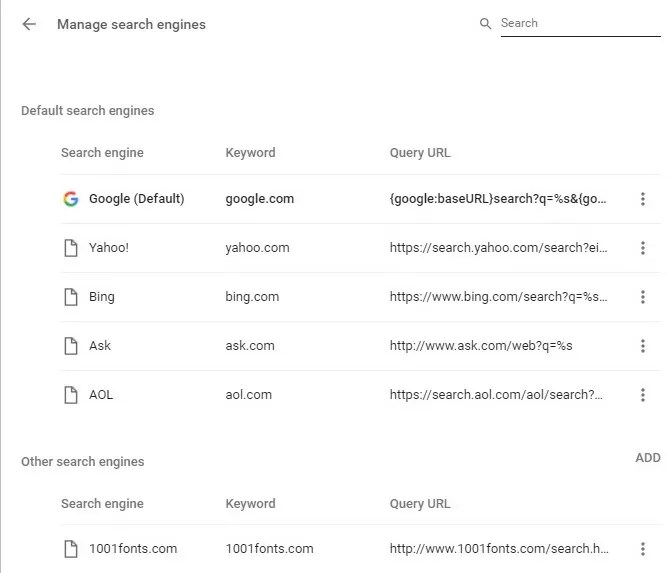Click the www.ask.com/web?q=%s URL
The height and width of the screenshot is (573, 670).
tap(481, 346)
